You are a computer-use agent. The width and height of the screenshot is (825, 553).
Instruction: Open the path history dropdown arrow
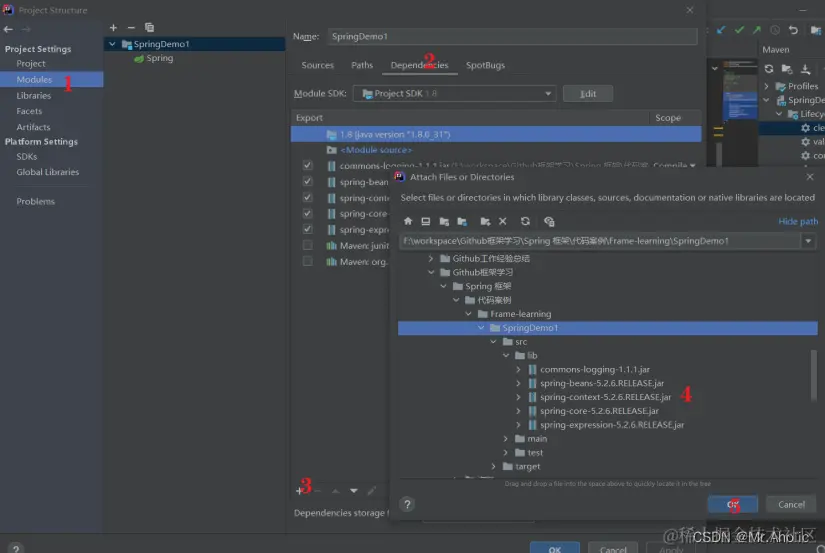coord(808,241)
